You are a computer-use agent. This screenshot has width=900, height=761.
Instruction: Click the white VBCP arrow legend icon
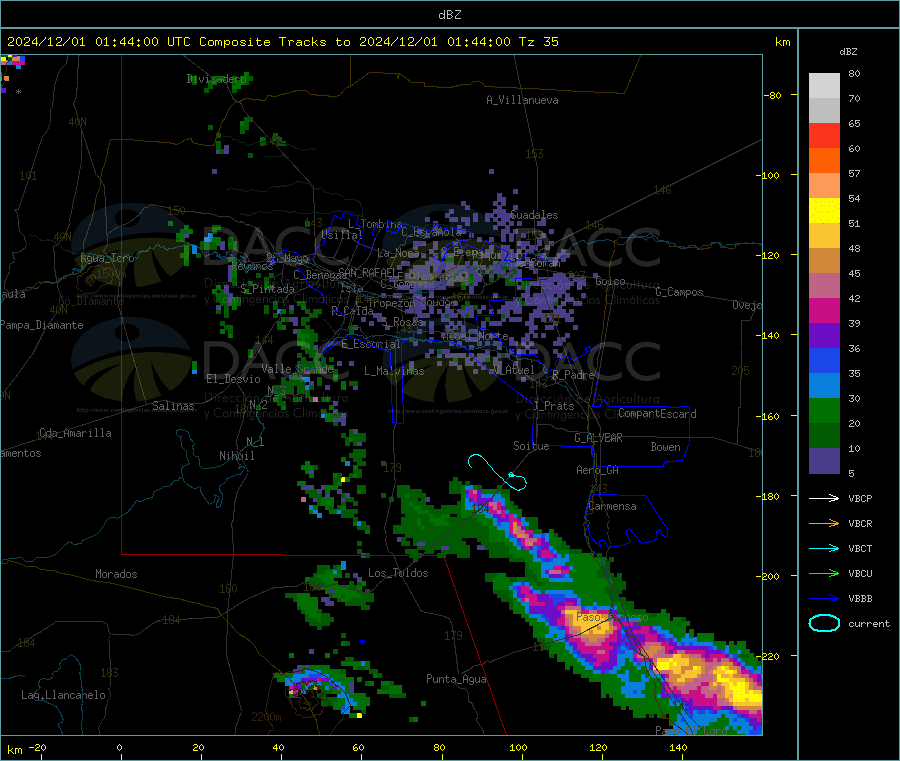coord(824,498)
